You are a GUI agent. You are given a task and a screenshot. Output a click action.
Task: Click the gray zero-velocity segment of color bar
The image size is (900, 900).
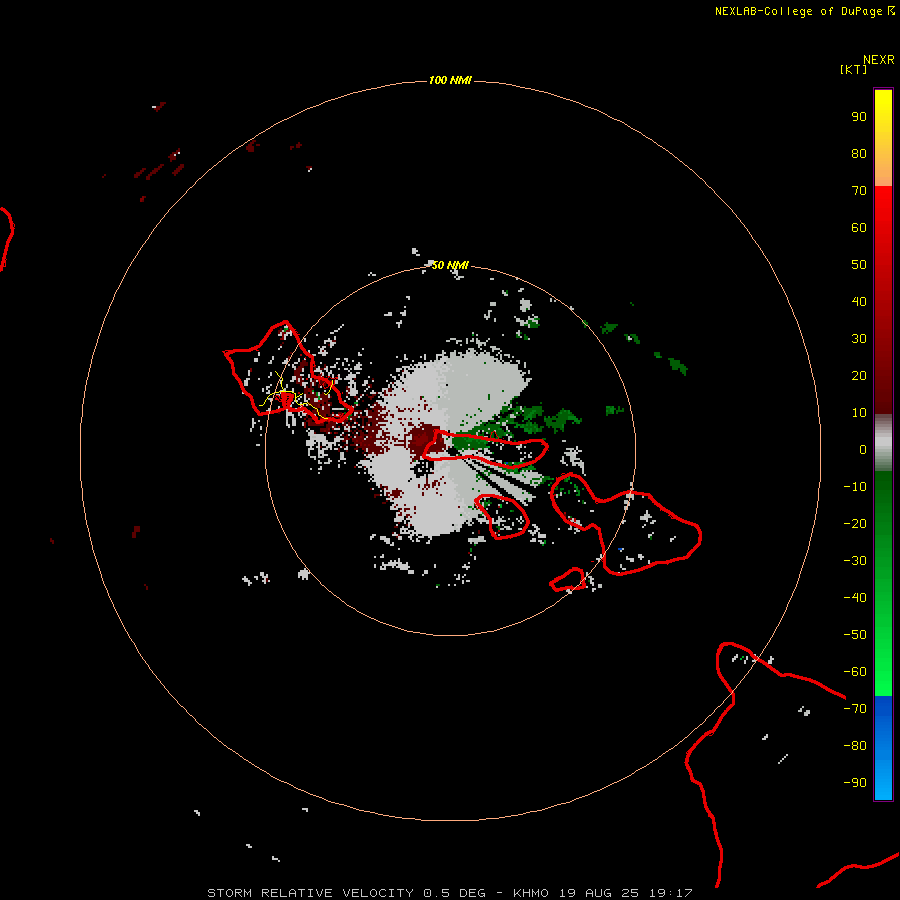(883, 443)
